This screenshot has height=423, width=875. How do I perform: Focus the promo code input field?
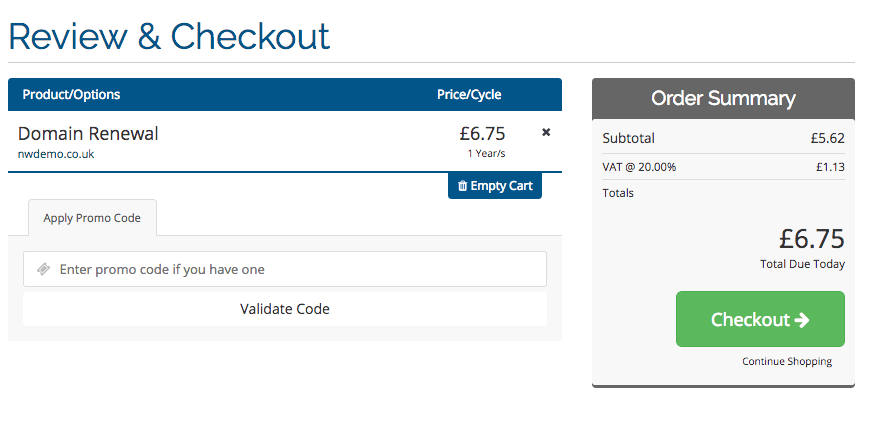[285, 269]
